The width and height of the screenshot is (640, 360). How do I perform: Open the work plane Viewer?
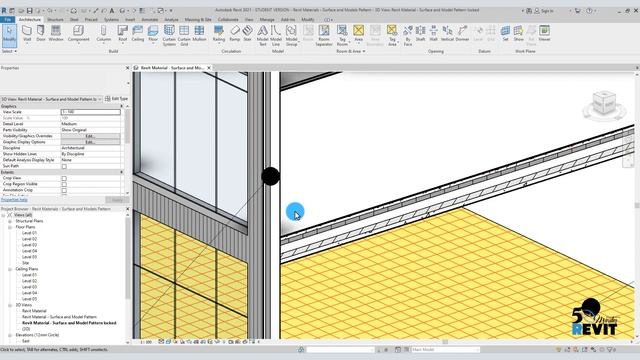pos(544,34)
